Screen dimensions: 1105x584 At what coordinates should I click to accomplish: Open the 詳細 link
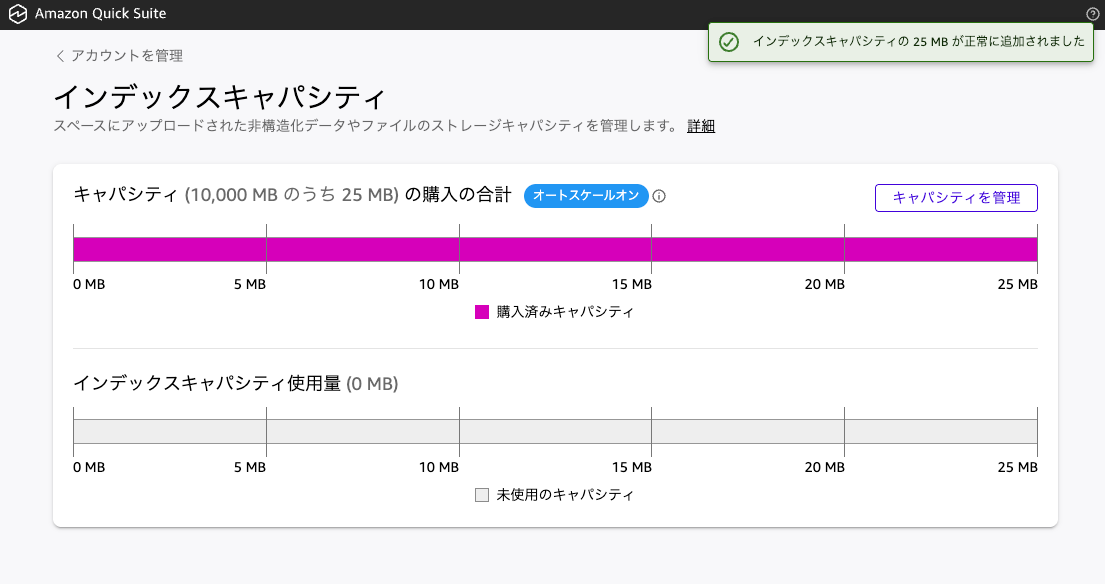click(701, 126)
